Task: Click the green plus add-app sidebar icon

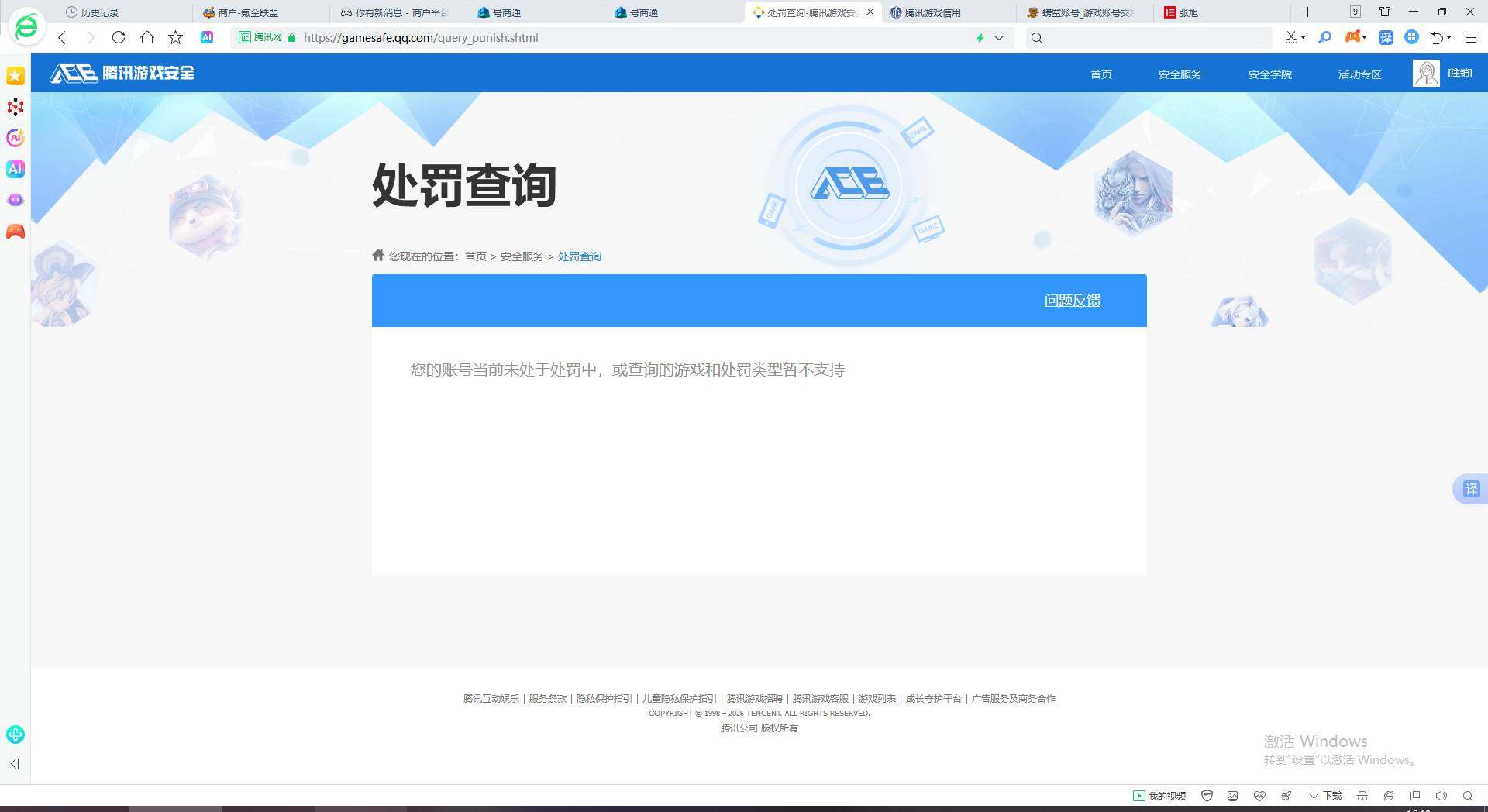Action: click(x=15, y=735)
